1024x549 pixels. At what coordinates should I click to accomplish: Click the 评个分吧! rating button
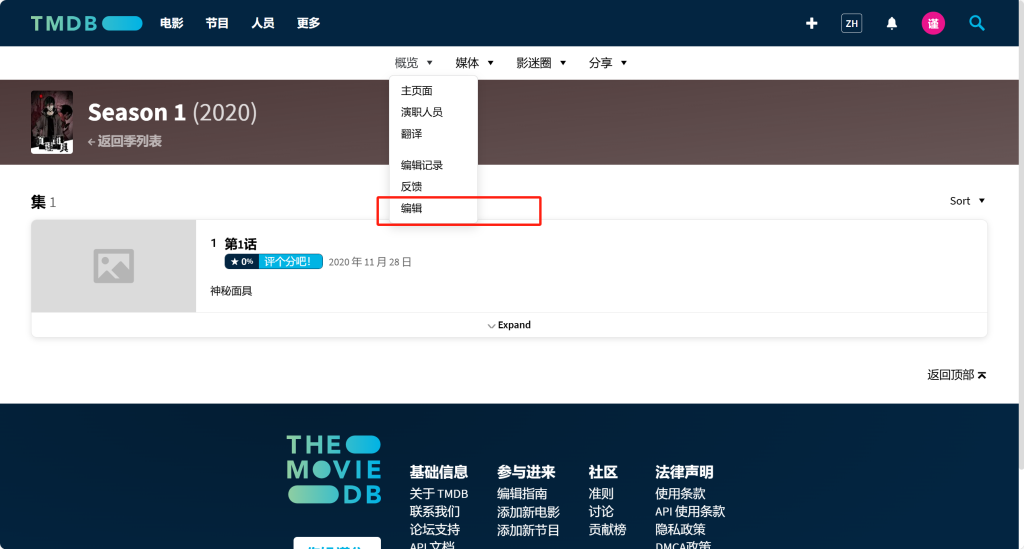pyautogui.click(x=290, y=262)
